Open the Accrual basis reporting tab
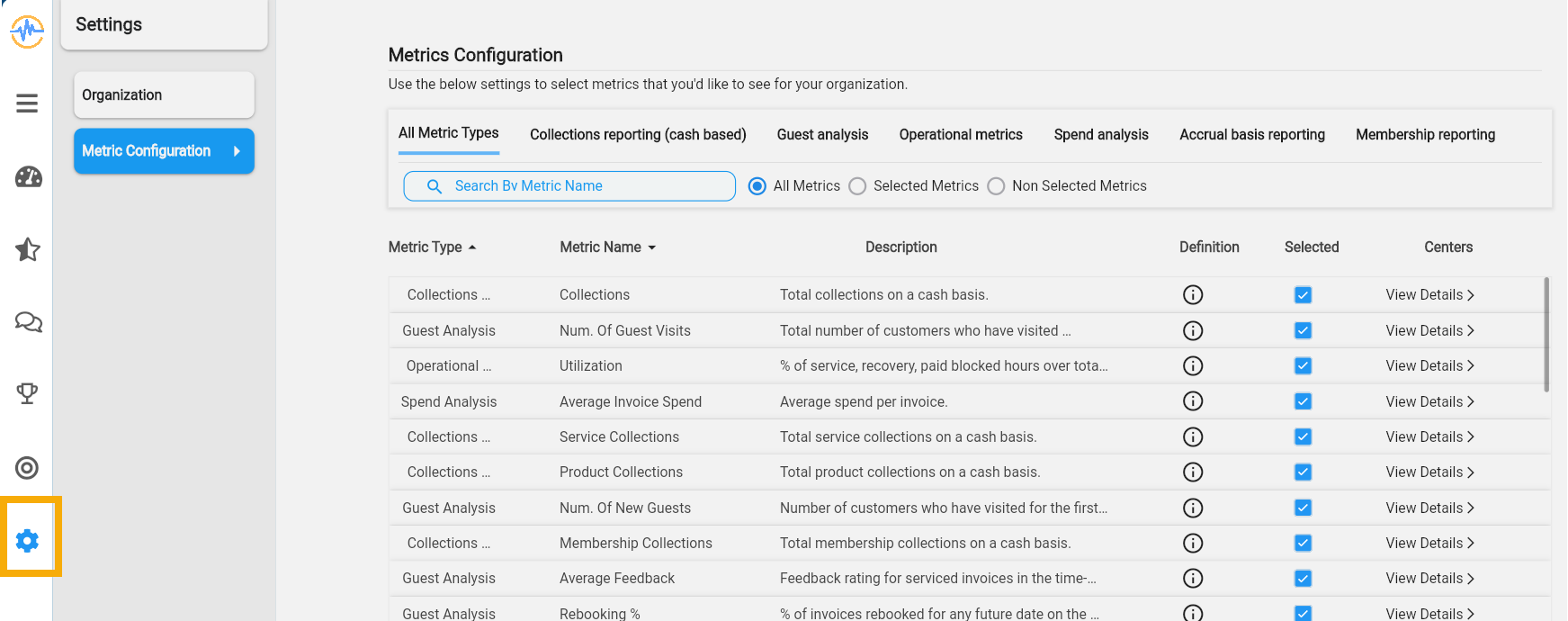This screenshot has height=621, width=1568. pyautogui.click(x=1252, y=135)
